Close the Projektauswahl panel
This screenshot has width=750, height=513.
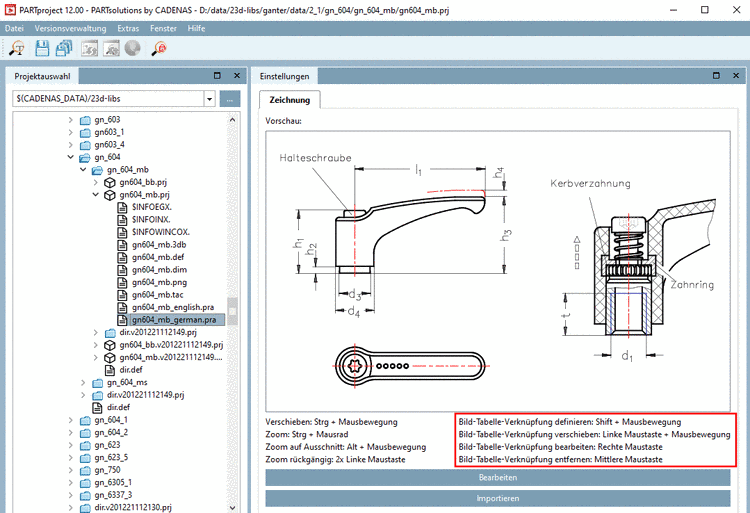[x=237, y=76]
